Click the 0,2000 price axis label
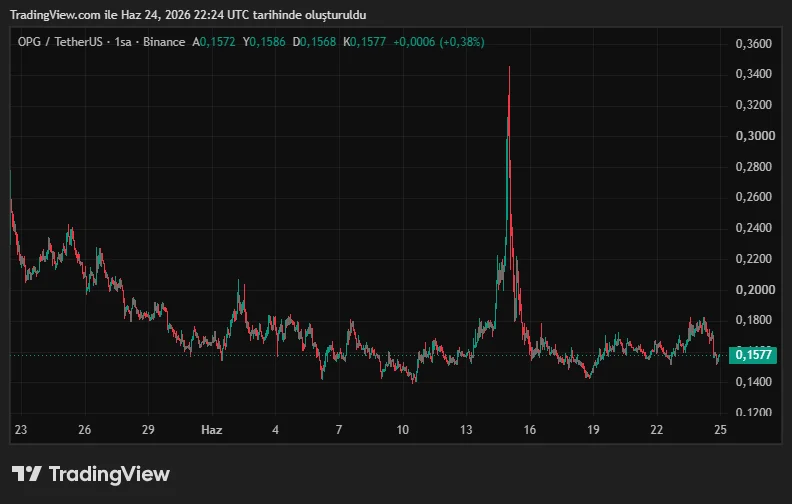 (x=755, y=290)
